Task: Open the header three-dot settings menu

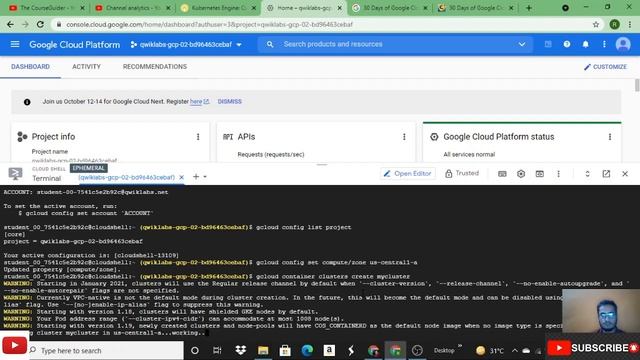Action: coord(604,44)
